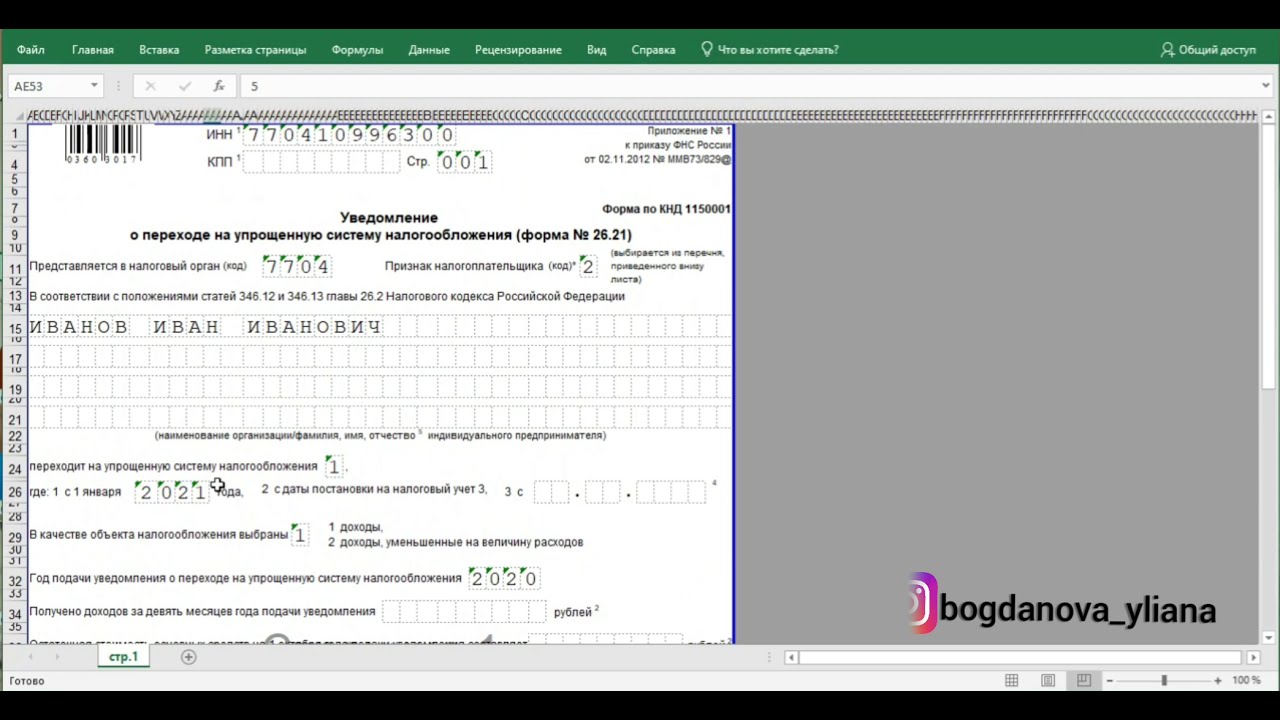
Task: Click the notification year 2020 cells
Action: point(504,578)
